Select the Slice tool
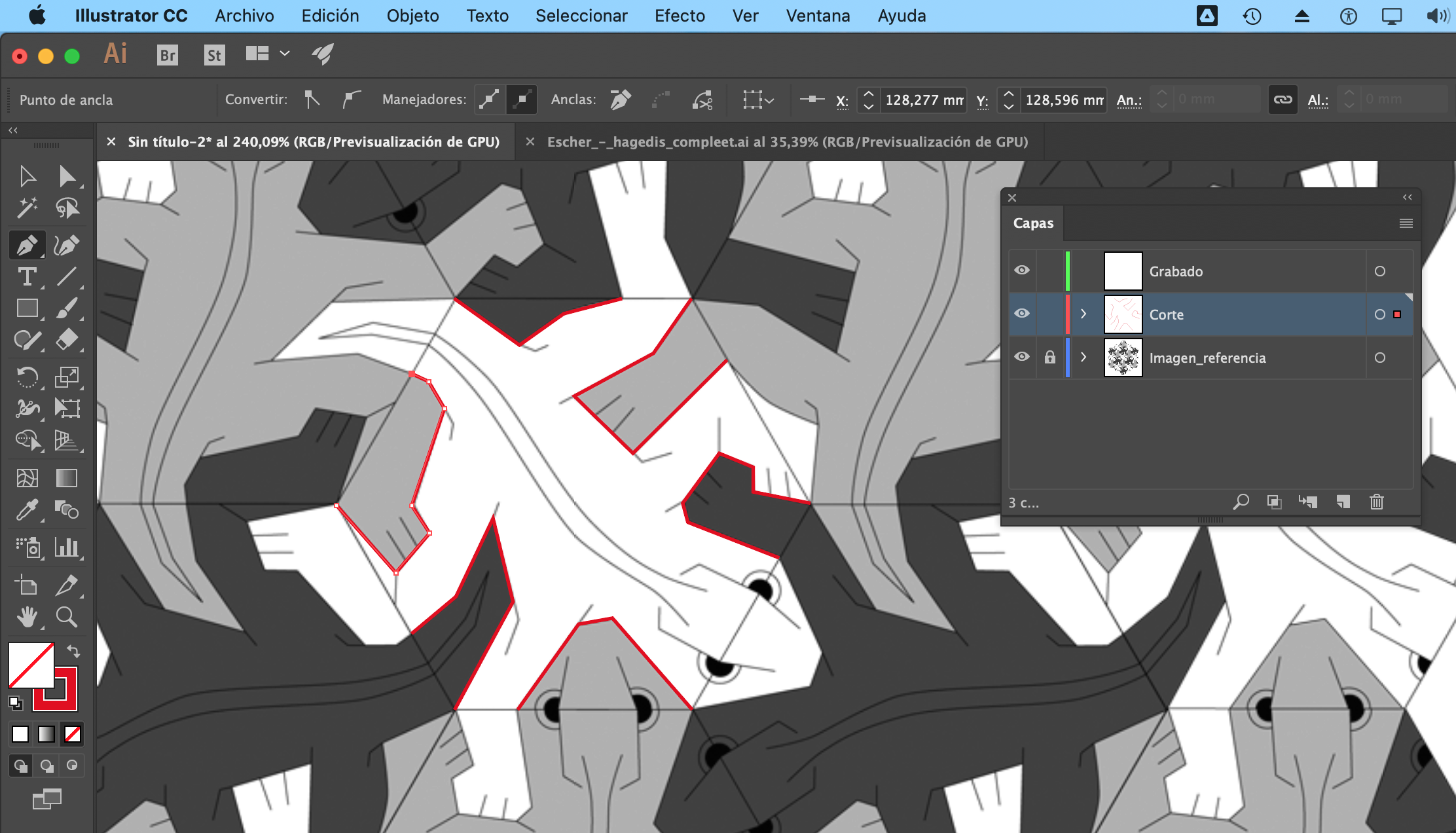Screen dimensions: 1456x833 coord(66,584)
